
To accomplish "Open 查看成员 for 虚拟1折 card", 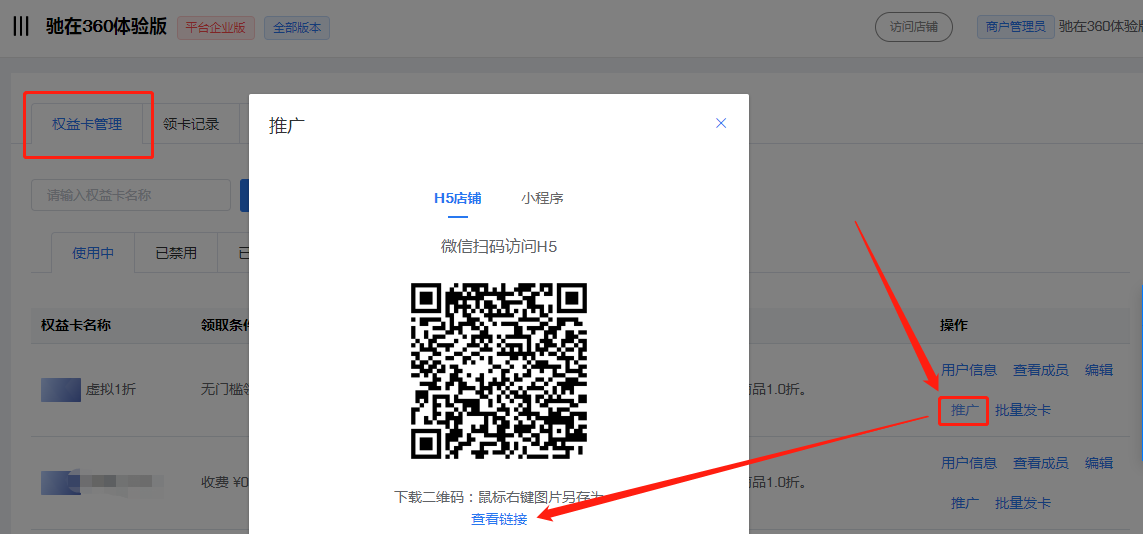I will 1041,370.
